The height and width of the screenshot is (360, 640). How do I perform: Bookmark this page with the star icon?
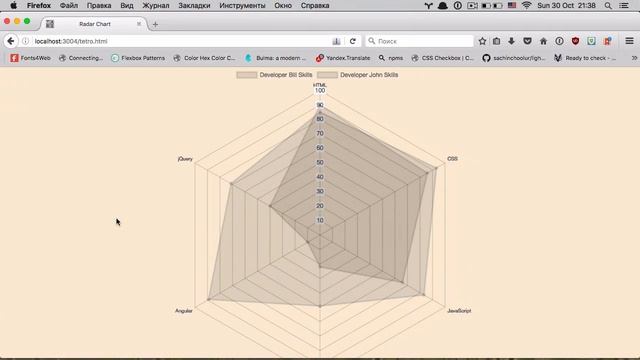pyautogui.click(x=482, y=41)
